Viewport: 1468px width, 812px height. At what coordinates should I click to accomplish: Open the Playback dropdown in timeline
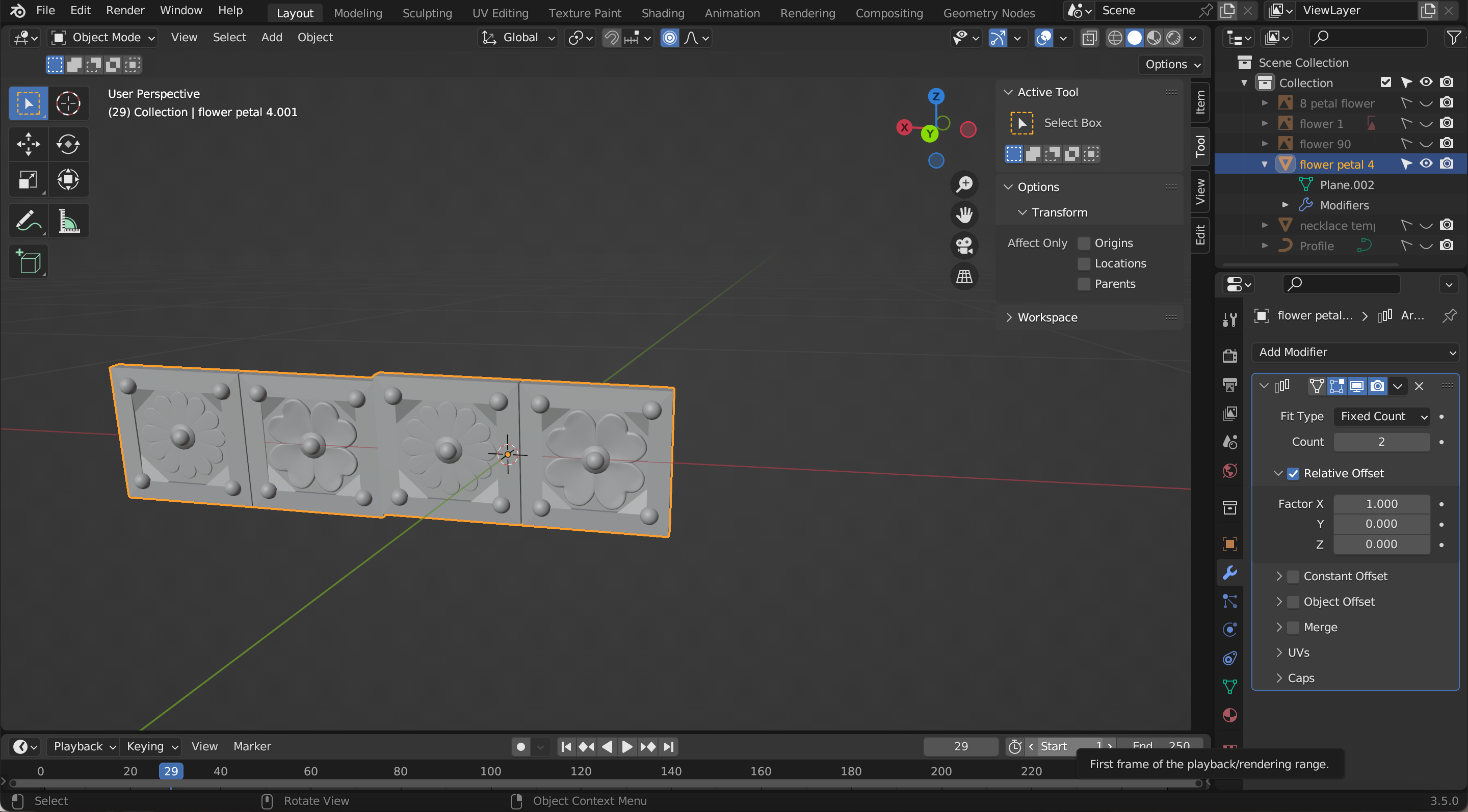84,746
